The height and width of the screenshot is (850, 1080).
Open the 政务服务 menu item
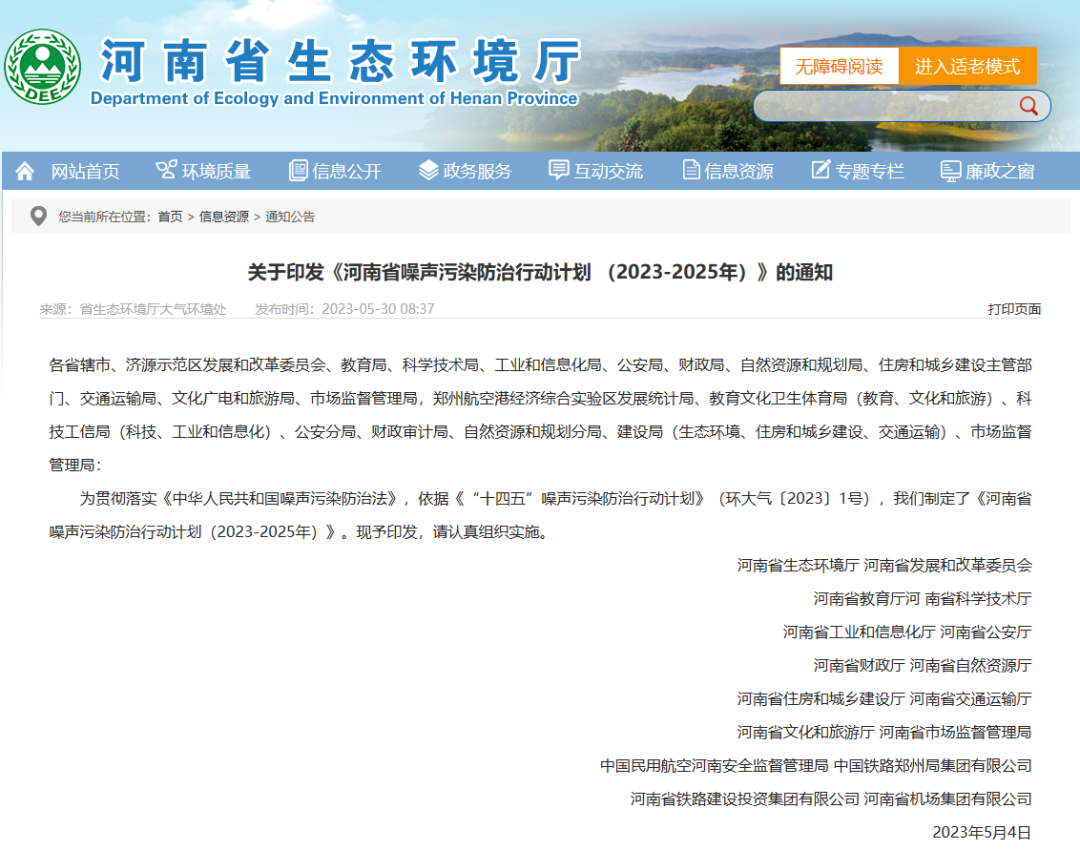(477, 171)
